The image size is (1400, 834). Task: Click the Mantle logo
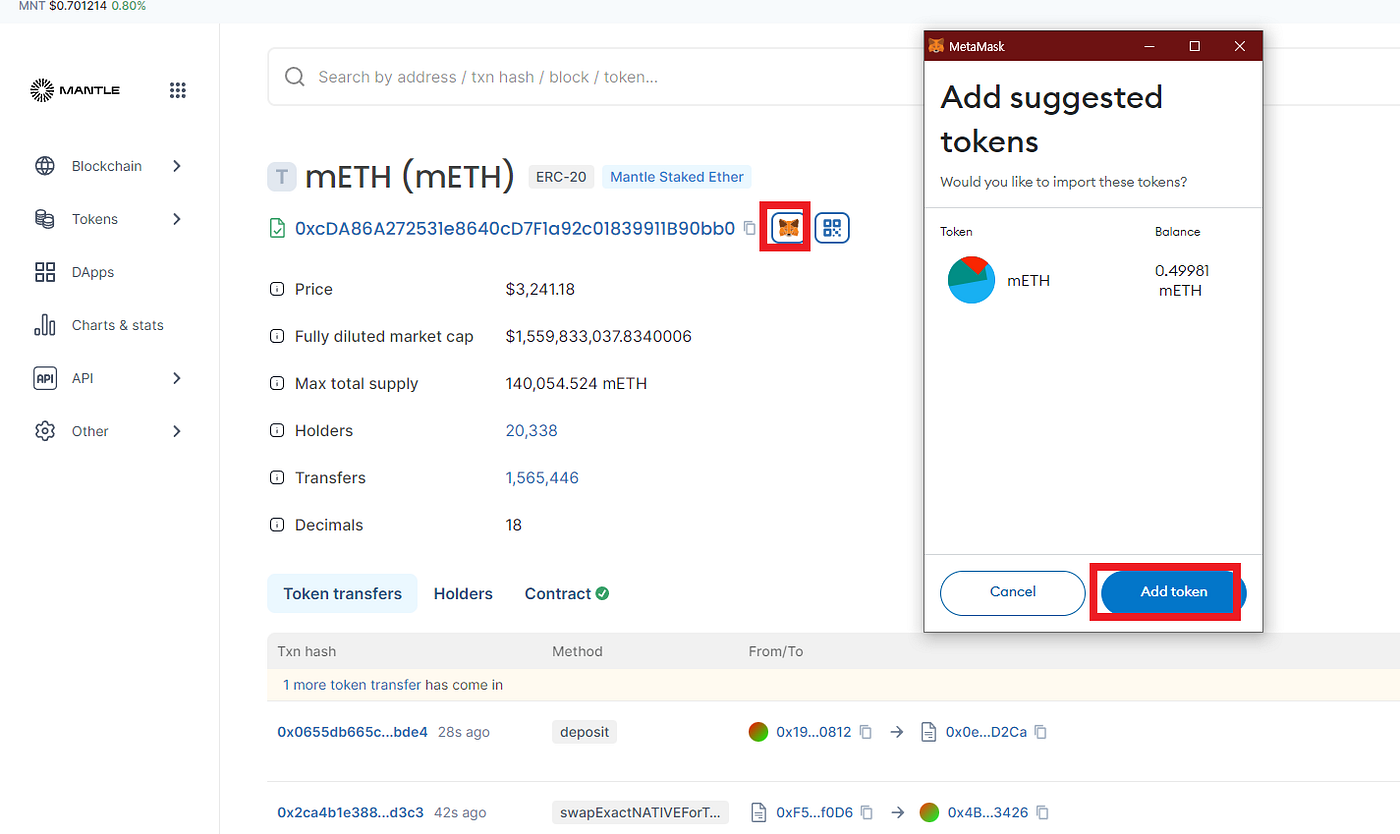click(x=75, y=90)
